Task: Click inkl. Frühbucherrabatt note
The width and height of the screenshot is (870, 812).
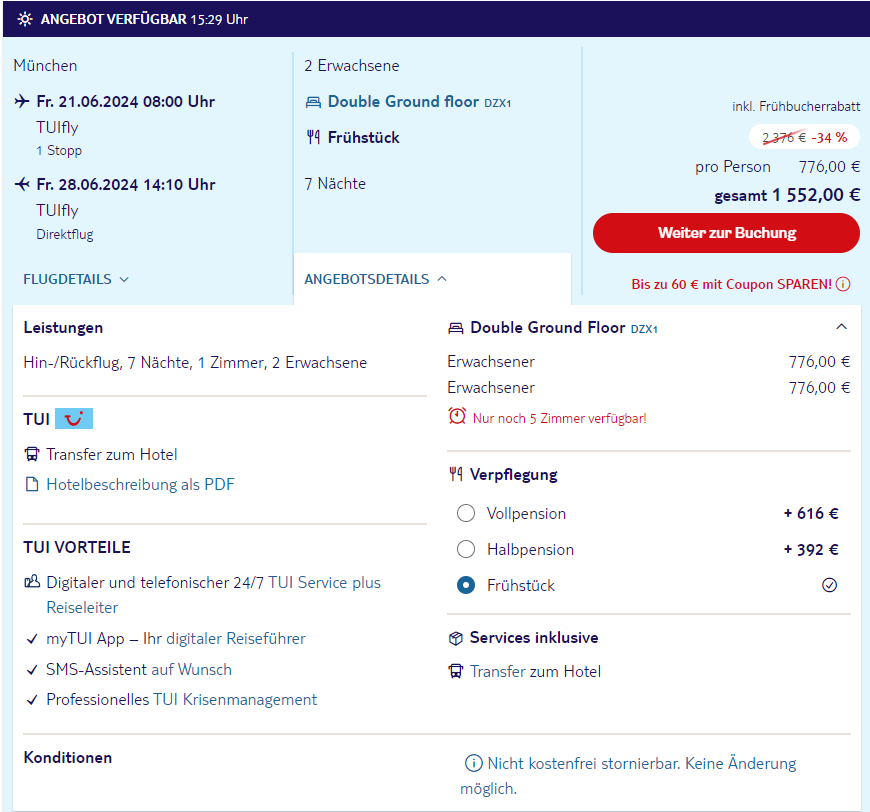Action: [x=796, y=107]
